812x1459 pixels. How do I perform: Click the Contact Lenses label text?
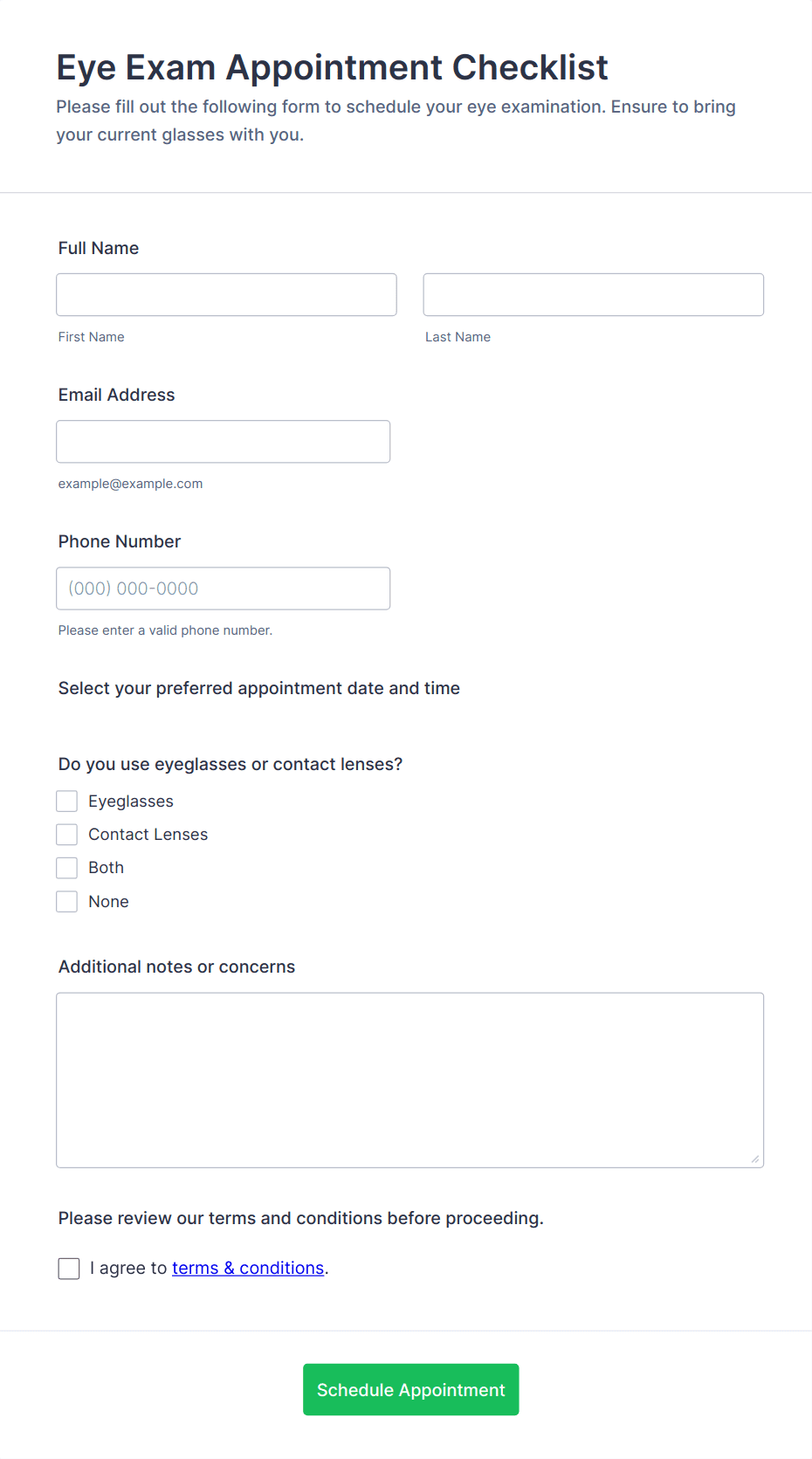pyautogui.click(x=148, y=834)
